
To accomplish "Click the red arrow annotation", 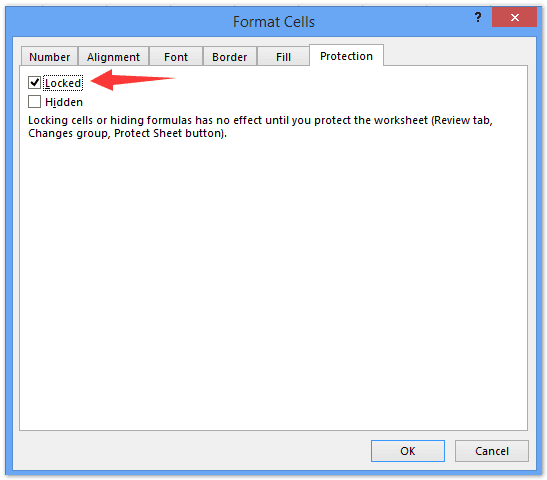I will 133,80.
